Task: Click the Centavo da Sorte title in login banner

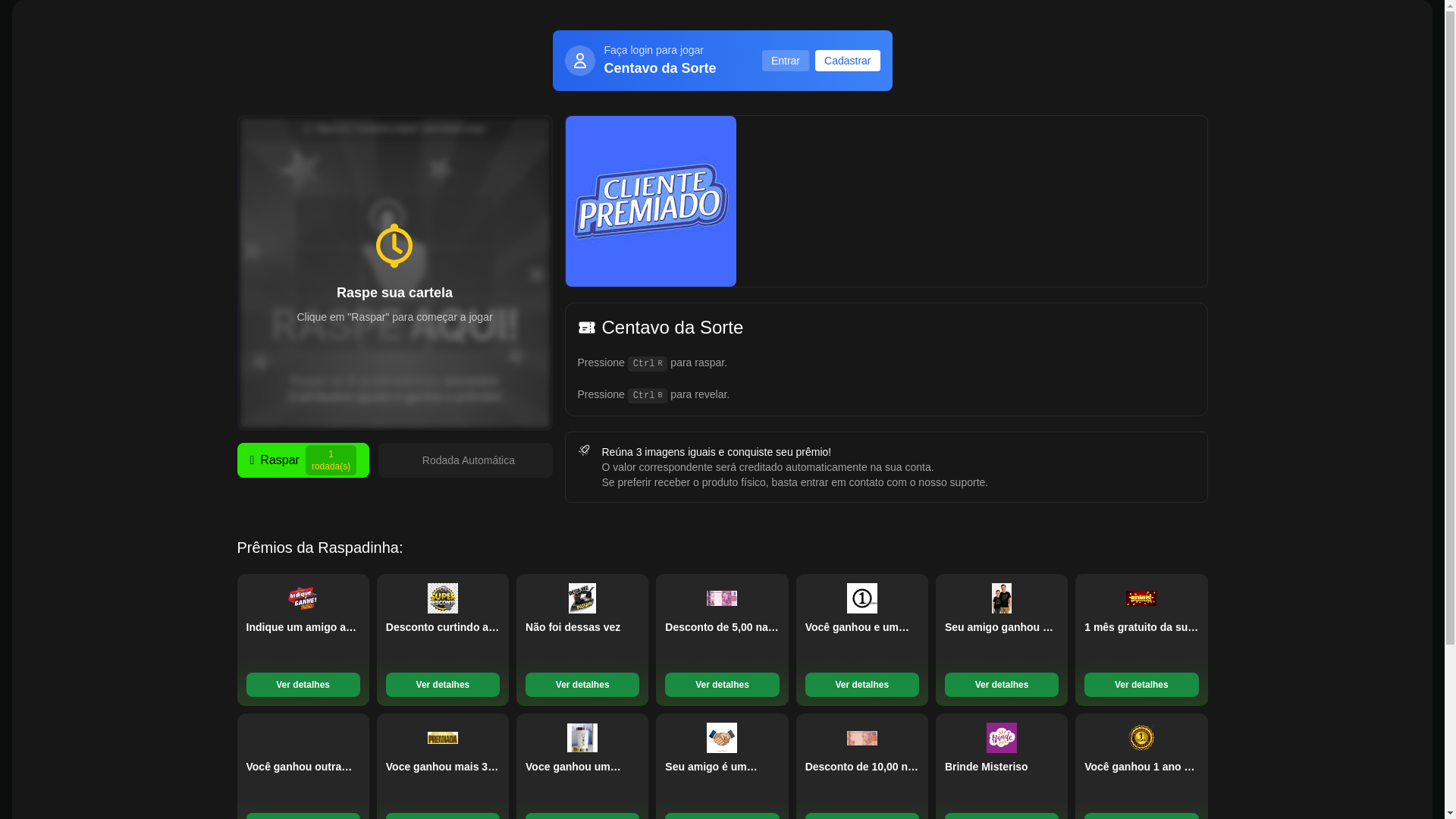Action: (660, 68)
